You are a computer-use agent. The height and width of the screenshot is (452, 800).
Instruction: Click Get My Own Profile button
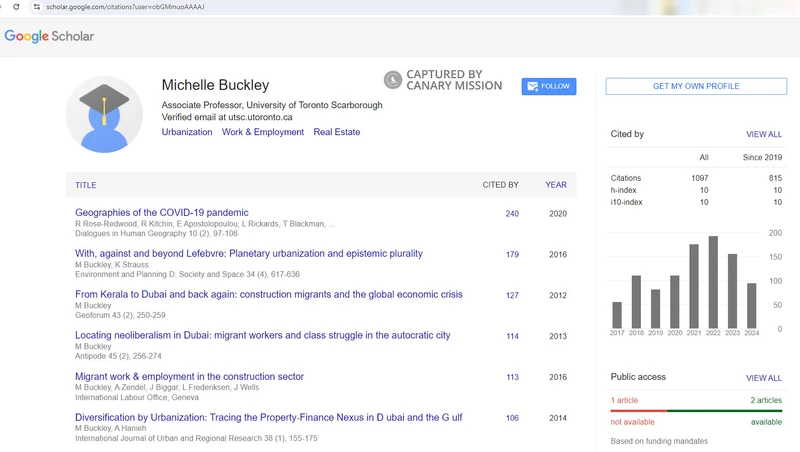[696, 86]
